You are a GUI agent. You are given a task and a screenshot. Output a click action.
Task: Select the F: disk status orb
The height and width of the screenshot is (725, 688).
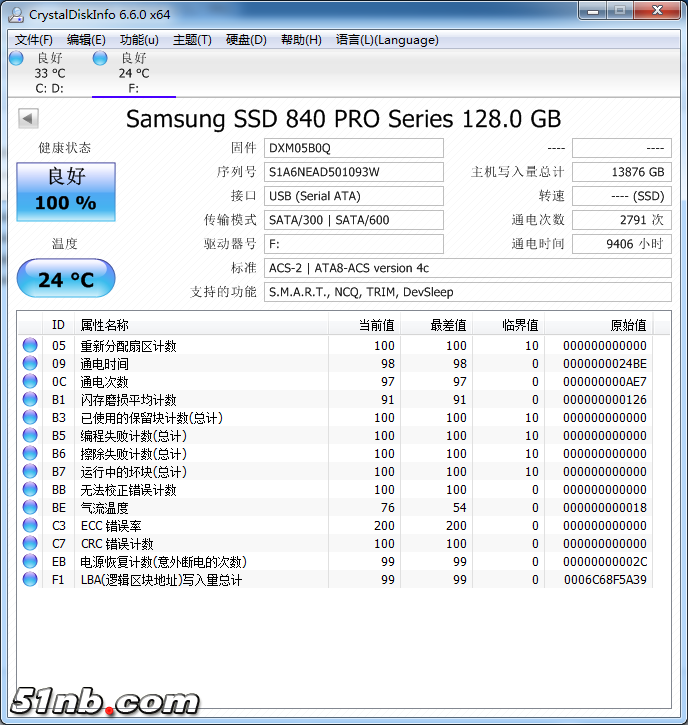pos(100,59)
